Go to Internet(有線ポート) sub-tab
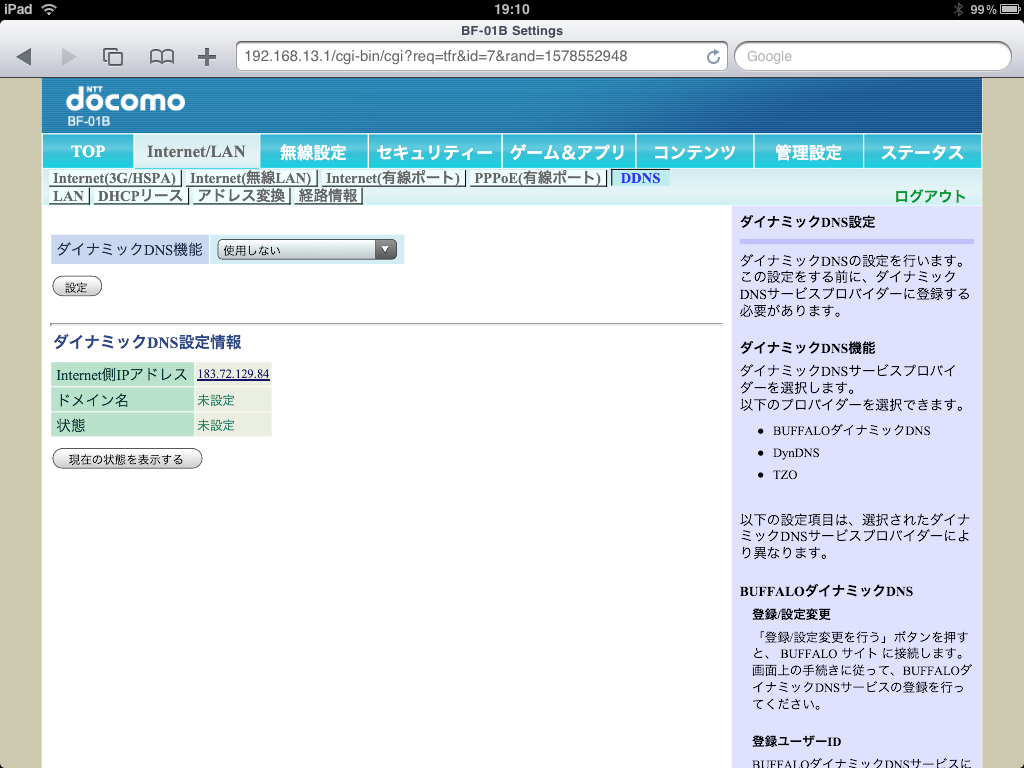This screenshot has width=1024, height=768. [x=393, y=178]
